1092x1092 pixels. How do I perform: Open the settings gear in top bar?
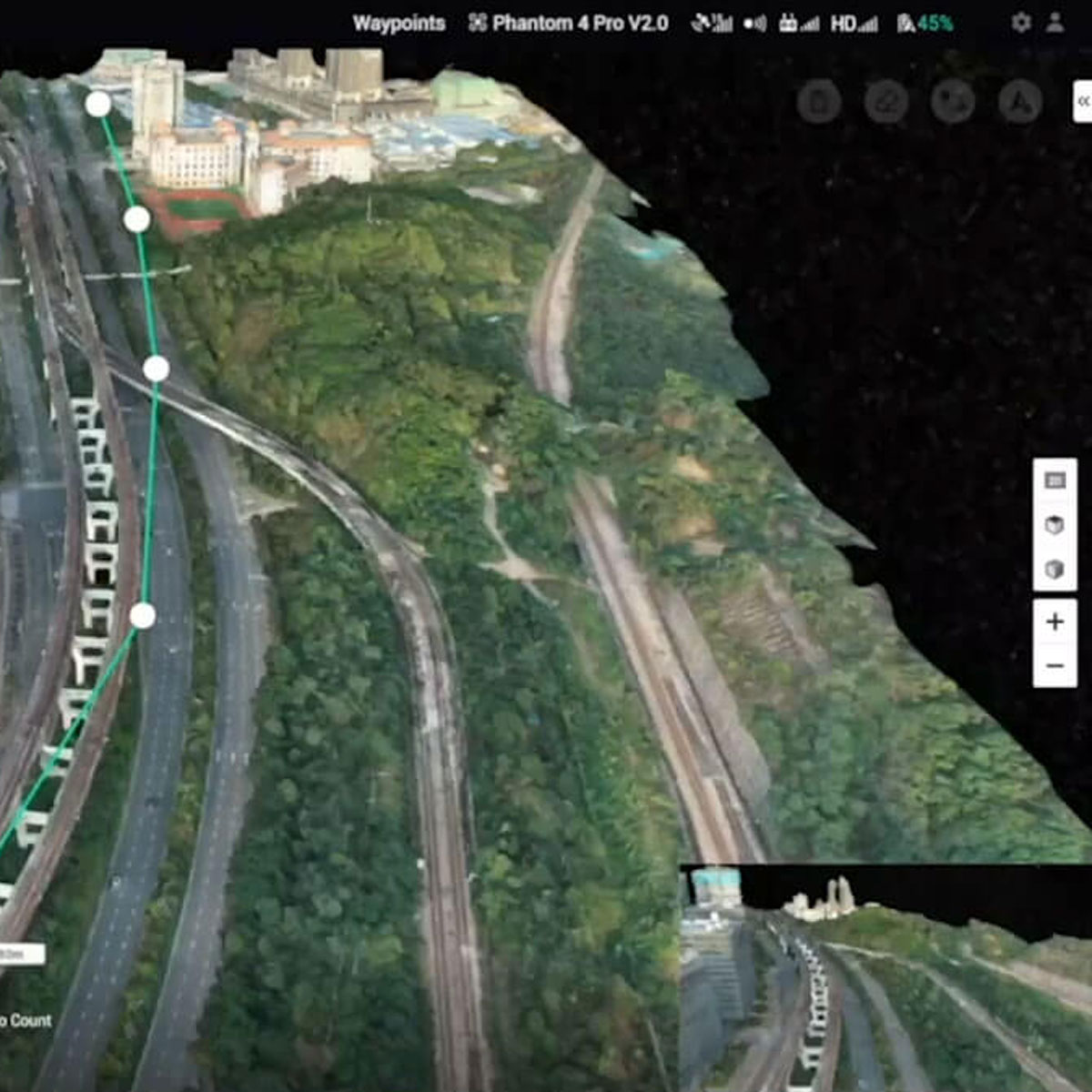pyautogui.click(x=1021, y=23)
